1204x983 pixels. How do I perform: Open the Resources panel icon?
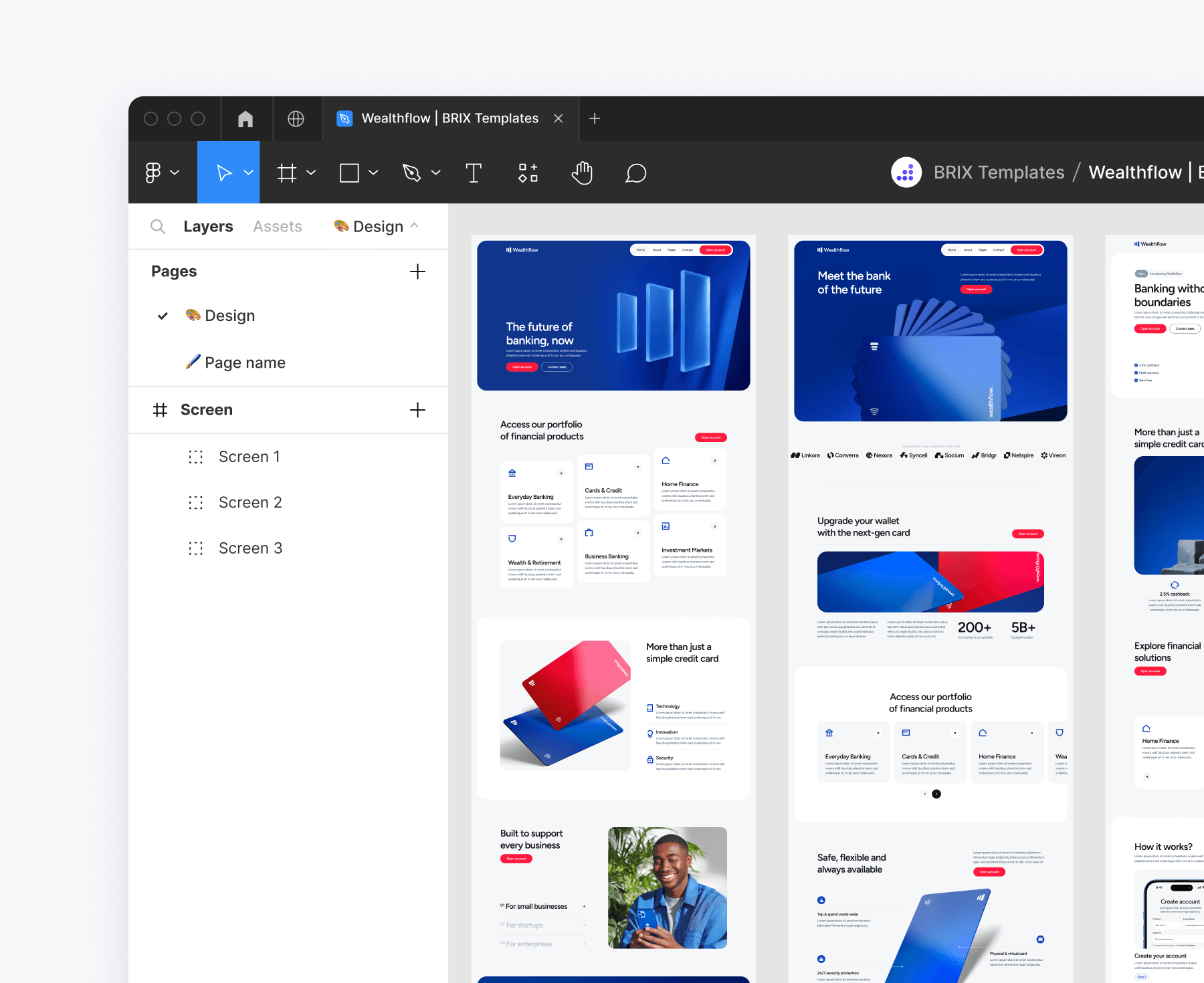(x=528, y=173)
